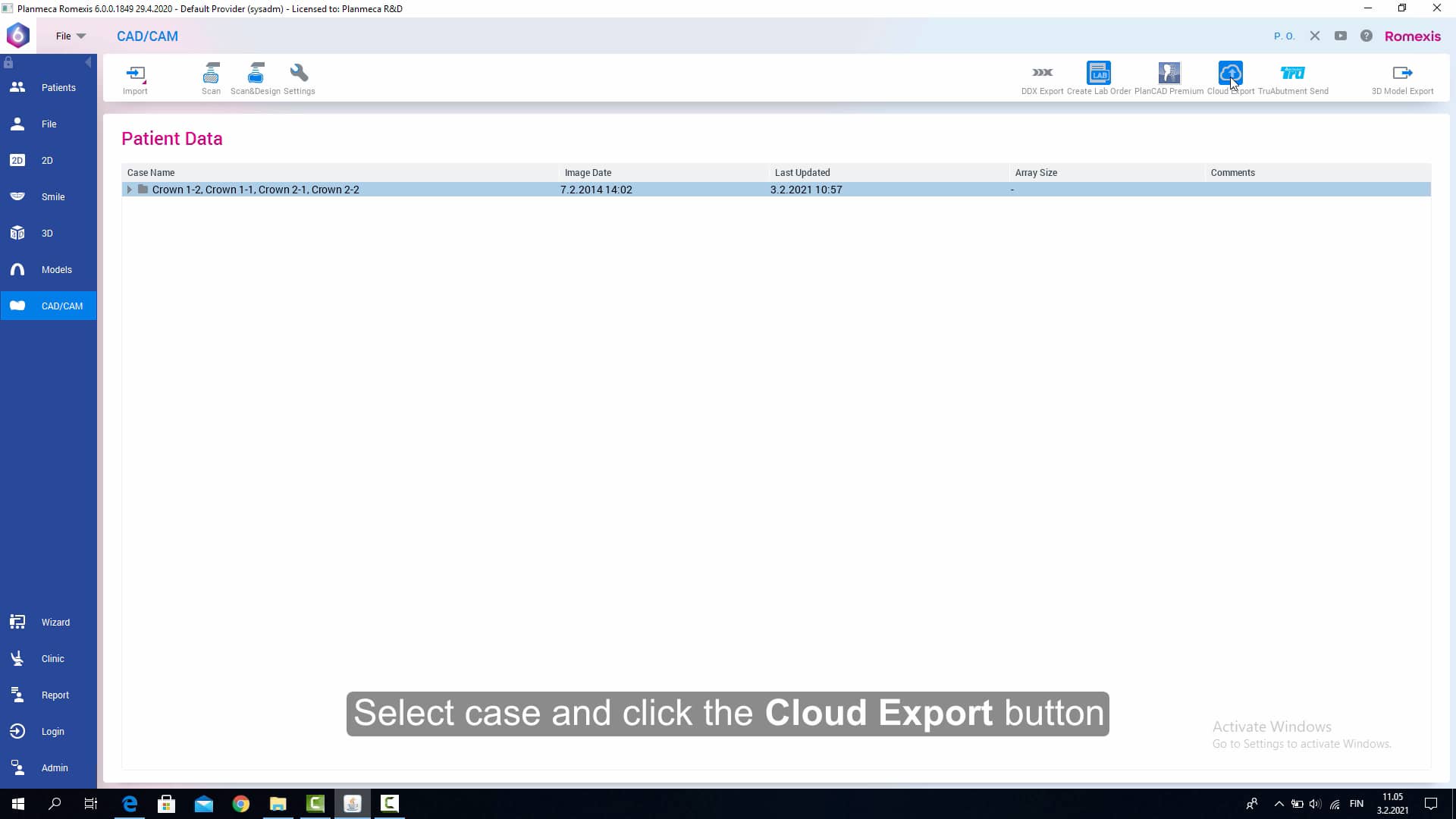Screen dimensions: 1456x819
Task: Launch PlanCAD Premium
Action: click(1169, 74)
